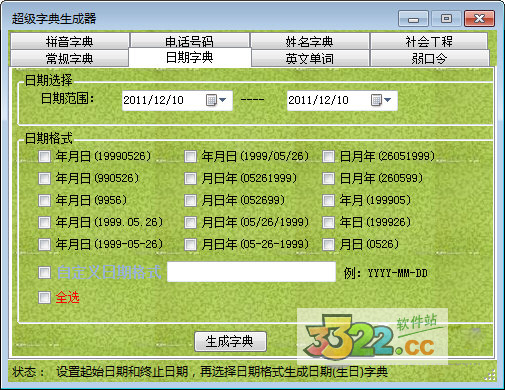Screen dimensions: 505x390
Task: Switch to the 拼音字典 tab
Action: coord(70,41)
